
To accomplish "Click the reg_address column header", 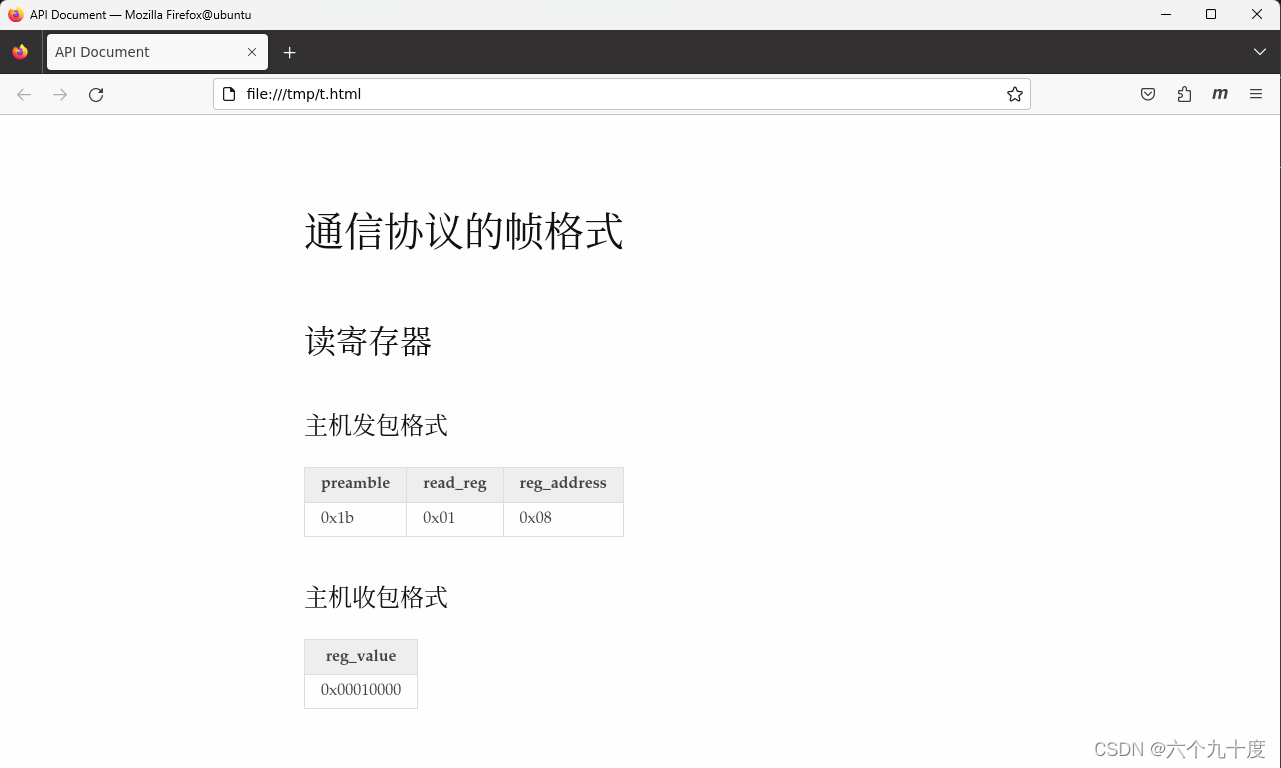I will [x=562, y=483].
